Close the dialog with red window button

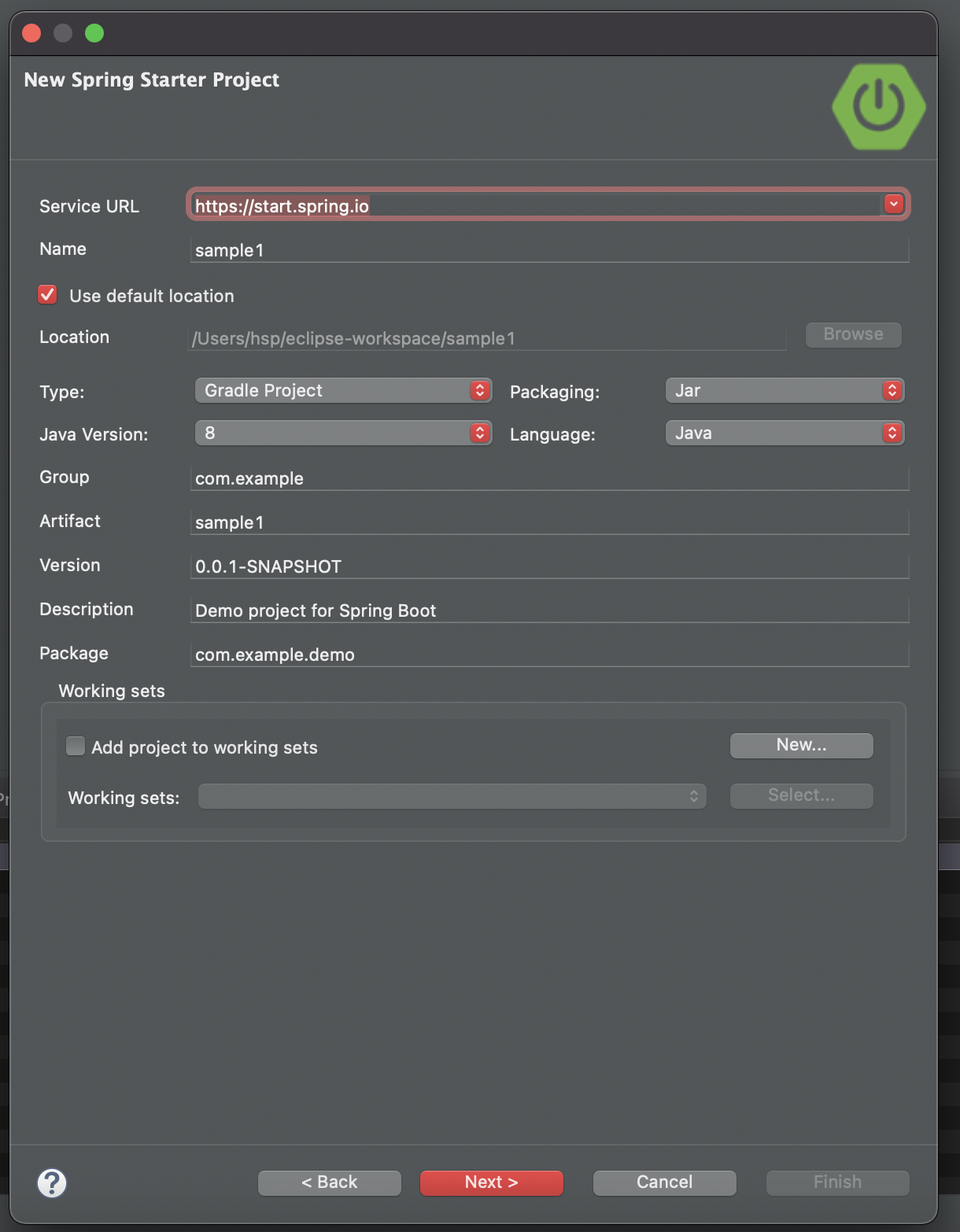(x=31, y=33)
